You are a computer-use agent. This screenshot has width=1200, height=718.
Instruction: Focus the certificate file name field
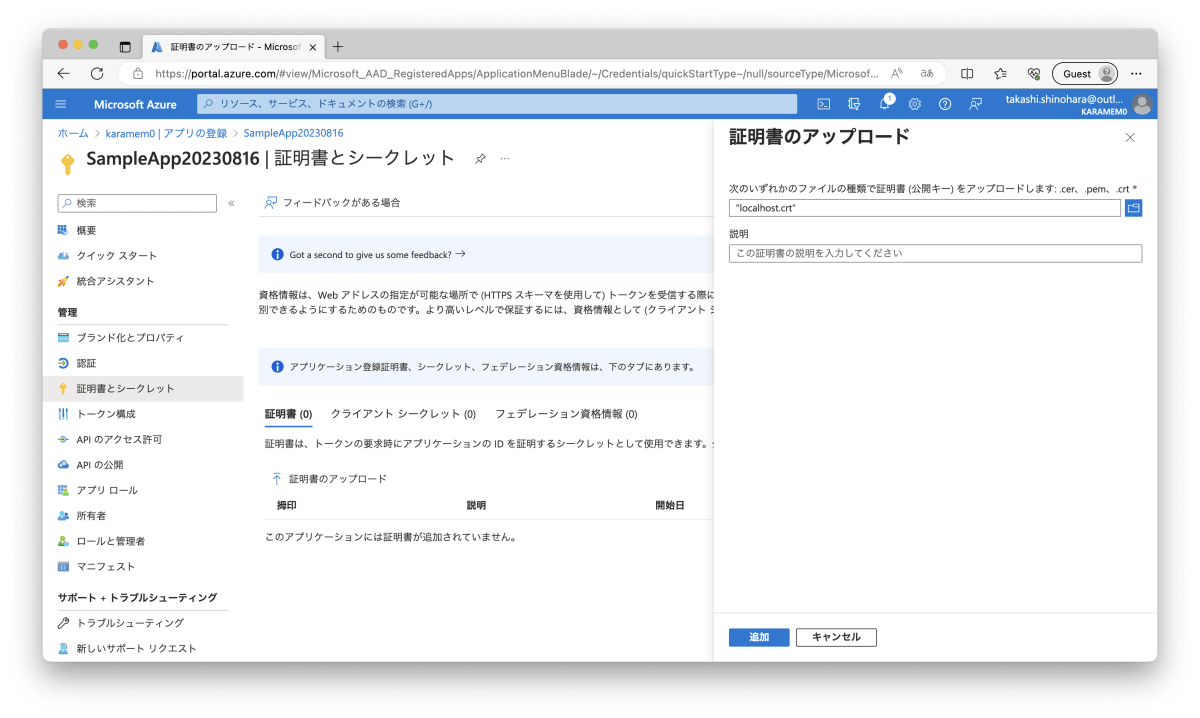click(x=925, y=208)
